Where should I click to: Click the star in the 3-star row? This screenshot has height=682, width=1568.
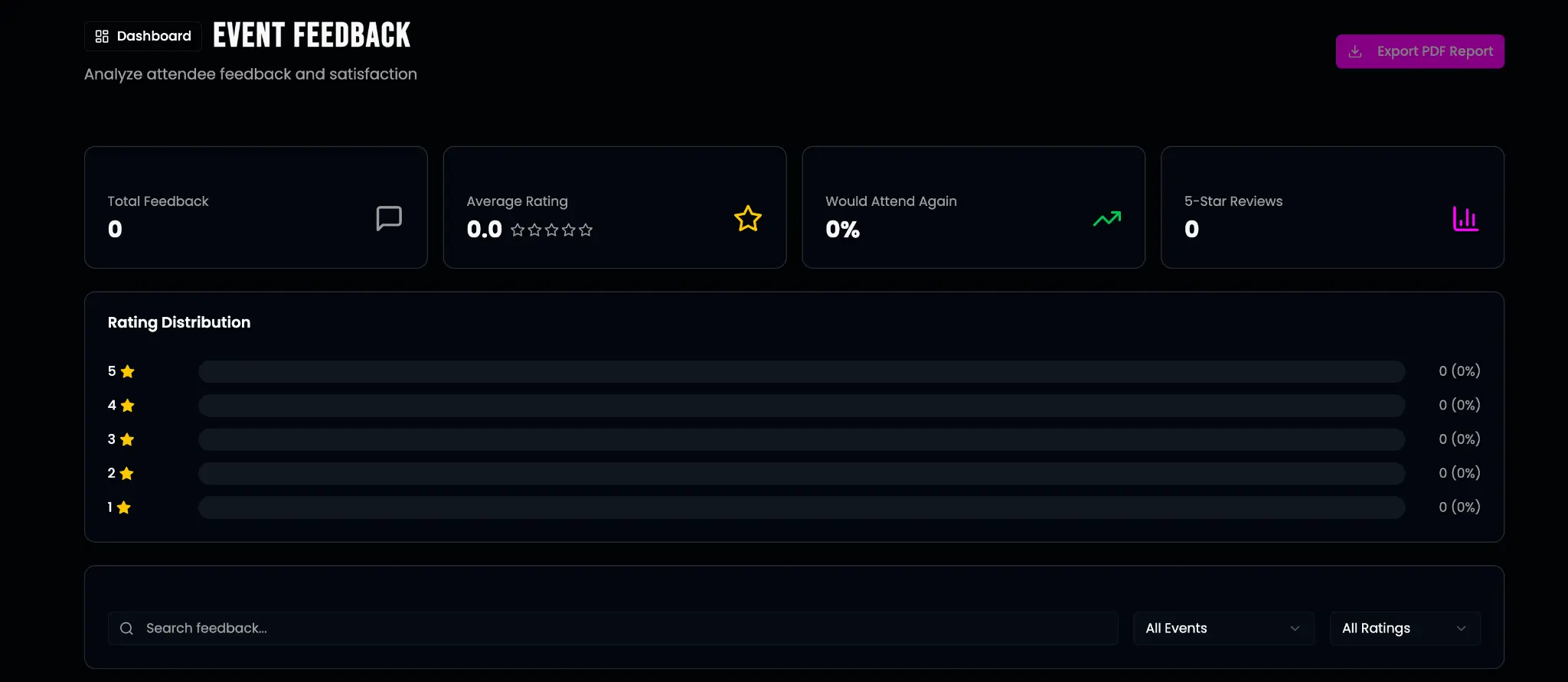[x=127, y=439]
